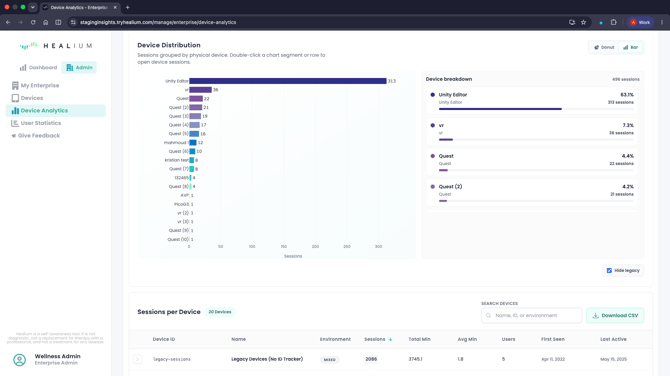Screen dimensions: 670x376
Task: Click the Name column header
Action: (x=238, y=339)
